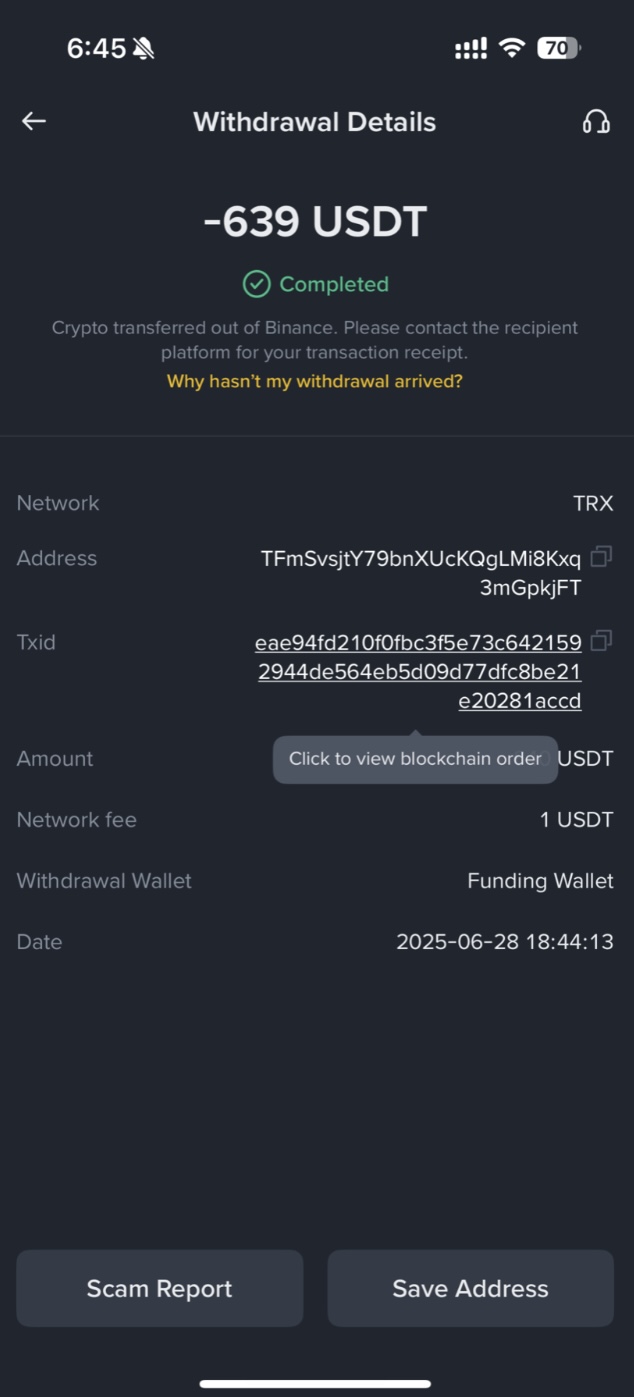
Task: Tap the green Completed checkmark icon
Action: (257, 284)
